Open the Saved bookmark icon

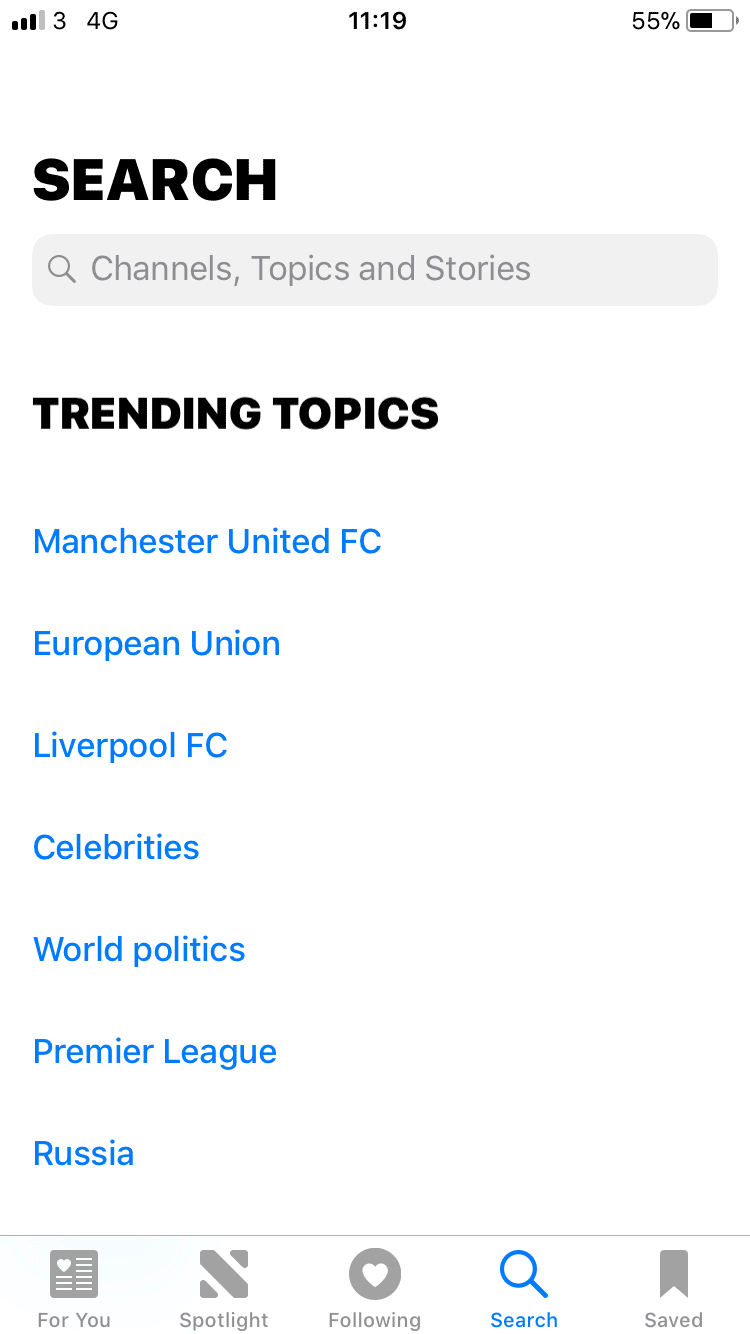674,1275
